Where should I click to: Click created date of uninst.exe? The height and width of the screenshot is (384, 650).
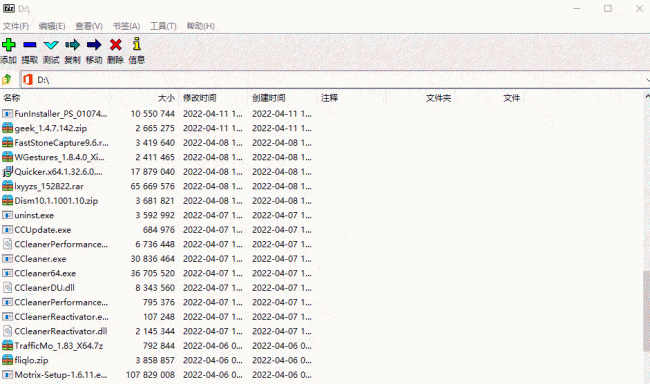tap(282, 215)
